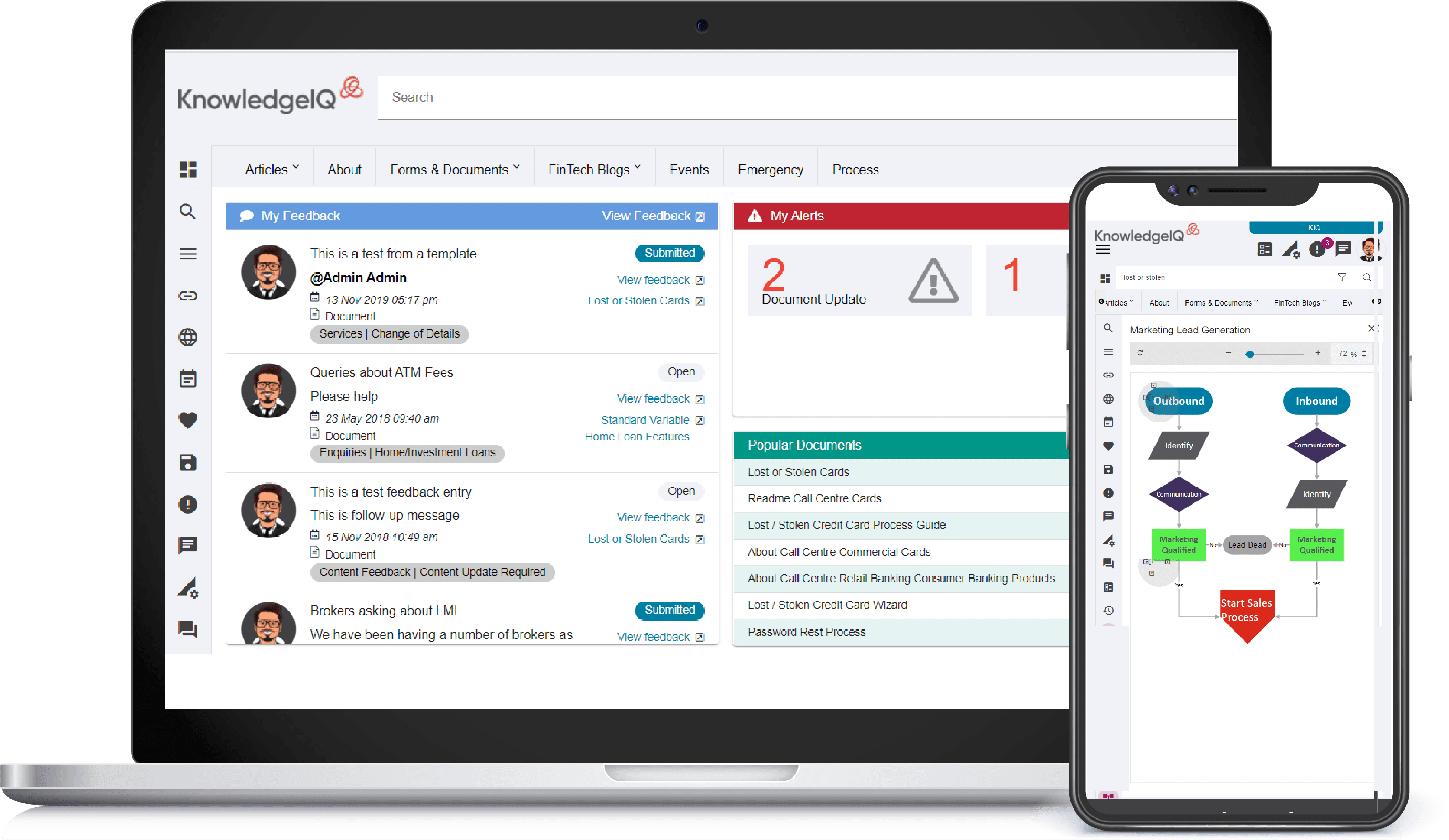Click the Search field on the laptop header
The image size is (1449, 840).
click(807, 97)
